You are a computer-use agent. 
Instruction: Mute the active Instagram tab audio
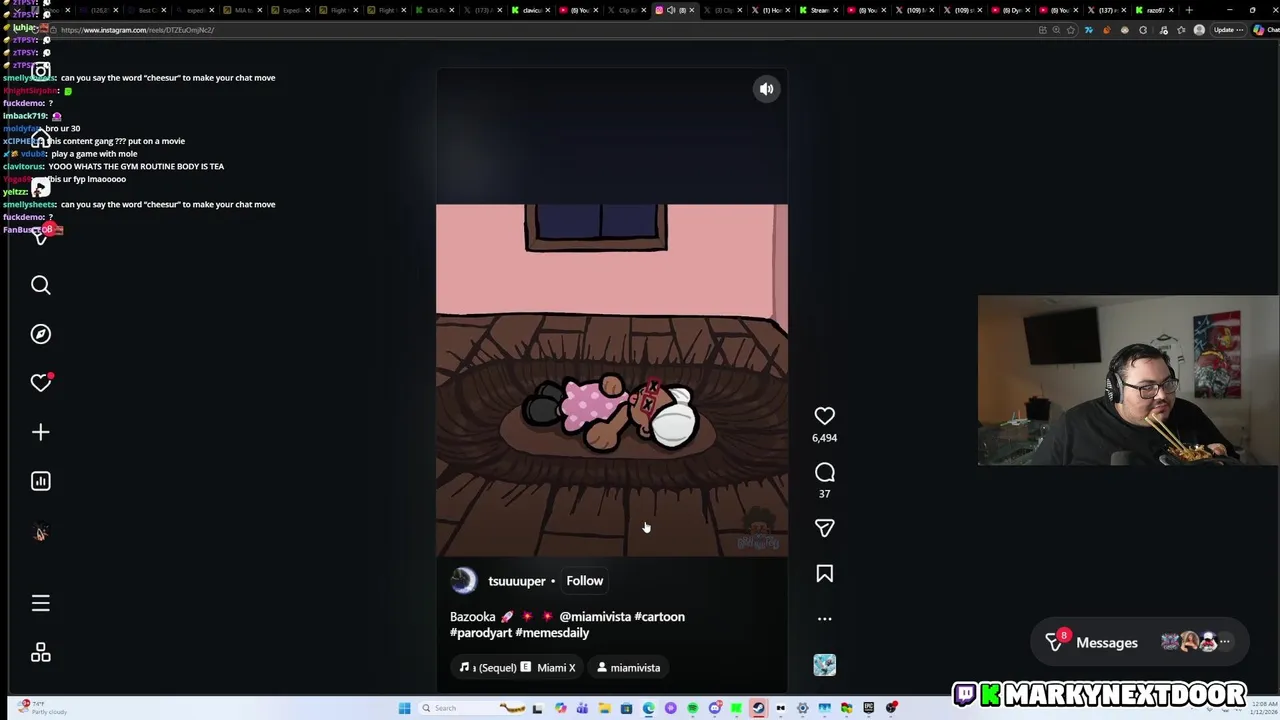pos(671,10)
